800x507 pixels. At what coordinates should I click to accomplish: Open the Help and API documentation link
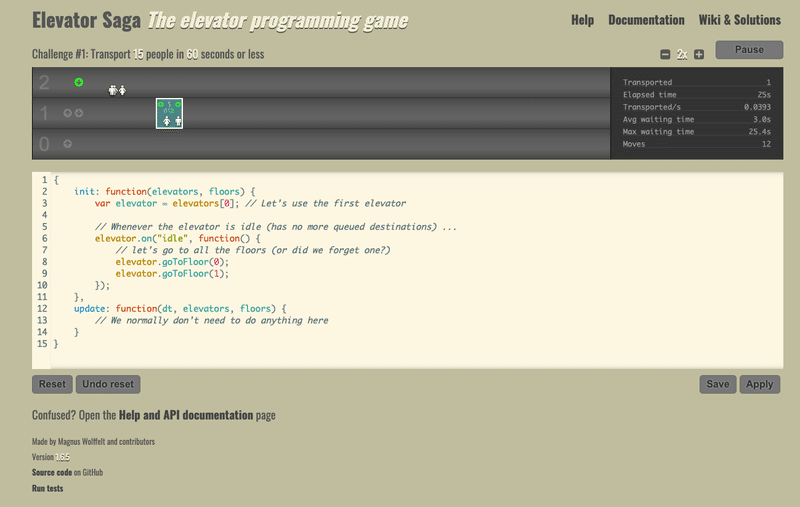tap(186, 415)
